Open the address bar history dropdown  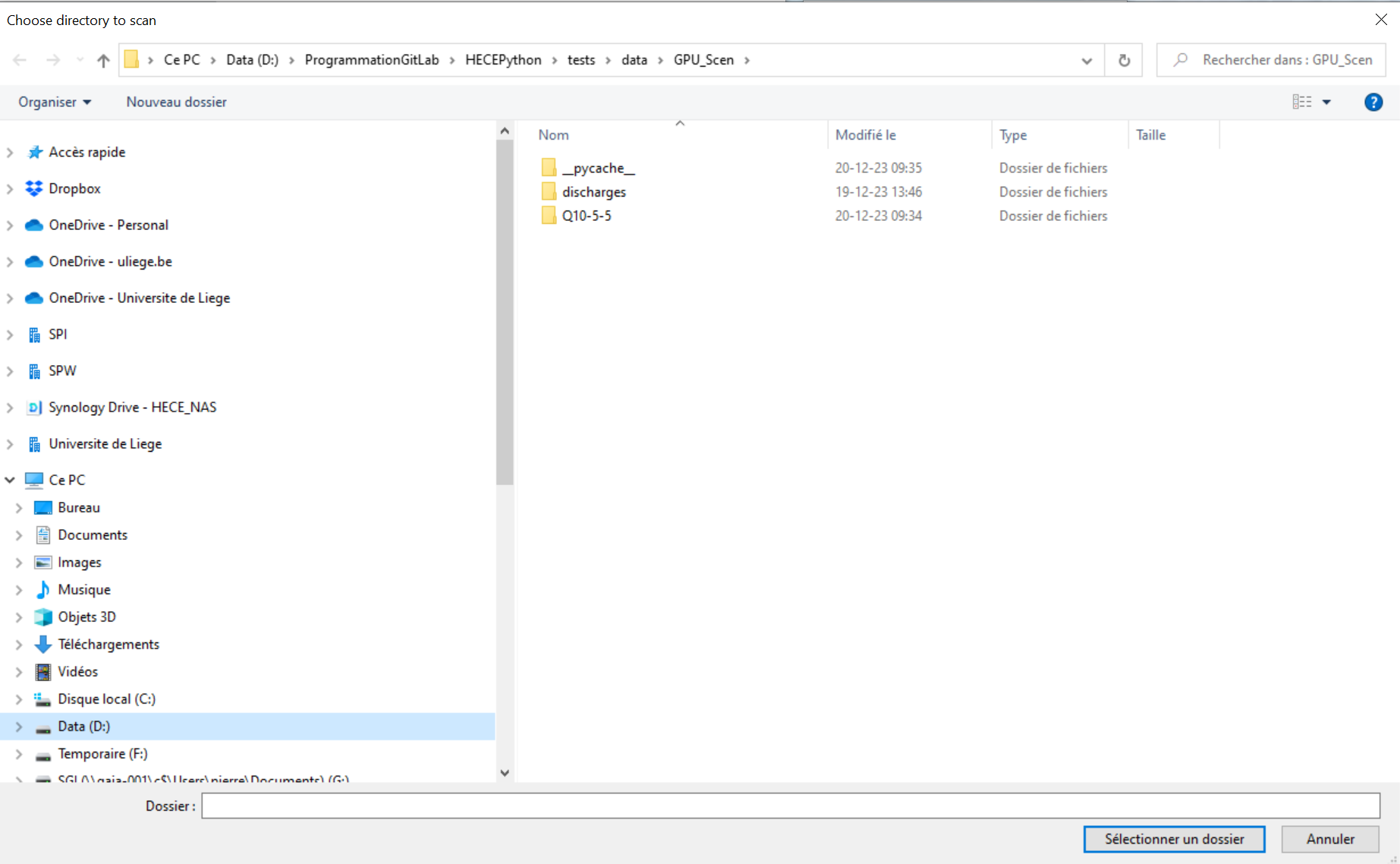(x=1087, y=61)
